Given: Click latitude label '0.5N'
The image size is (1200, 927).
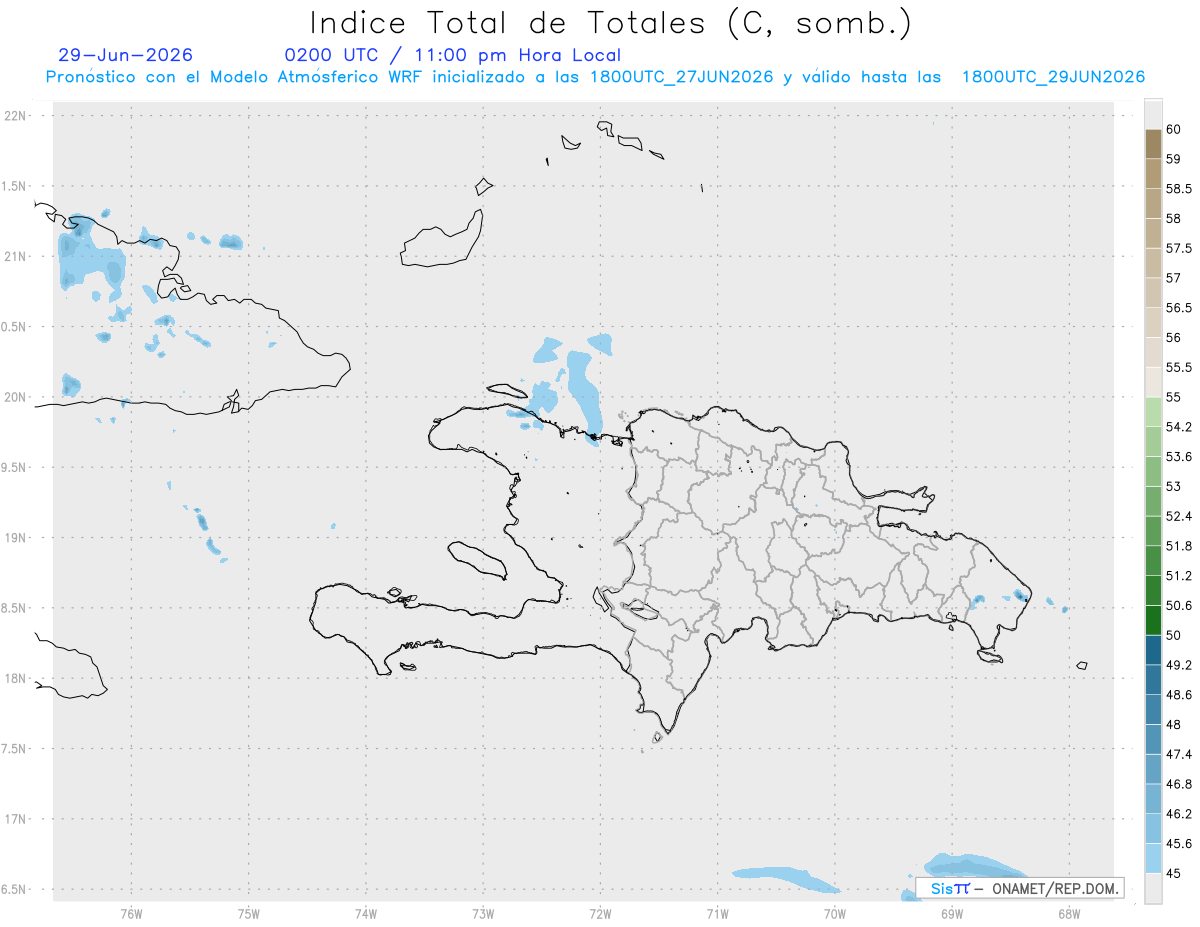Looking at the screenshot, I should tap(15, 327).
